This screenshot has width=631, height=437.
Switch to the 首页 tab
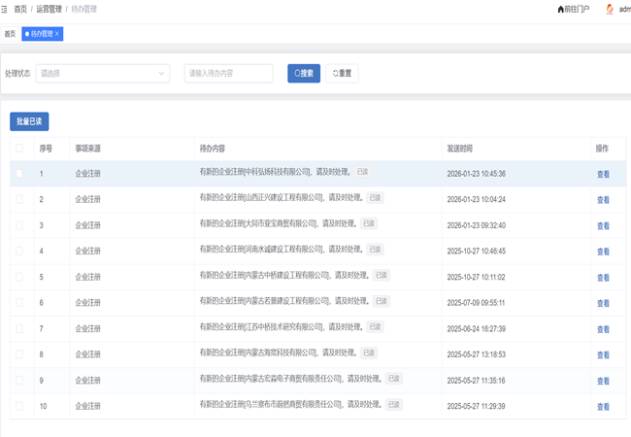[10, 33]
